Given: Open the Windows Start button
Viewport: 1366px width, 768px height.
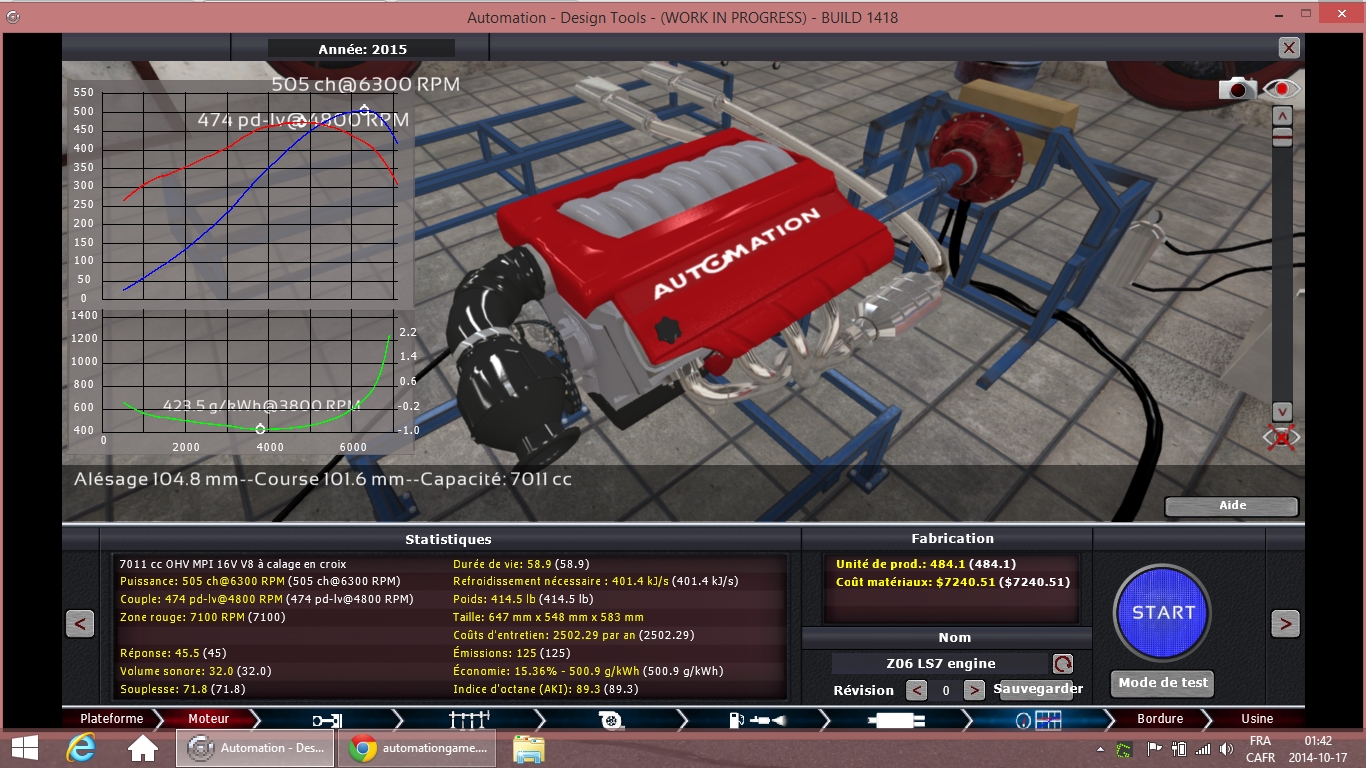Looking at the screenshot, I should (24, 748).
